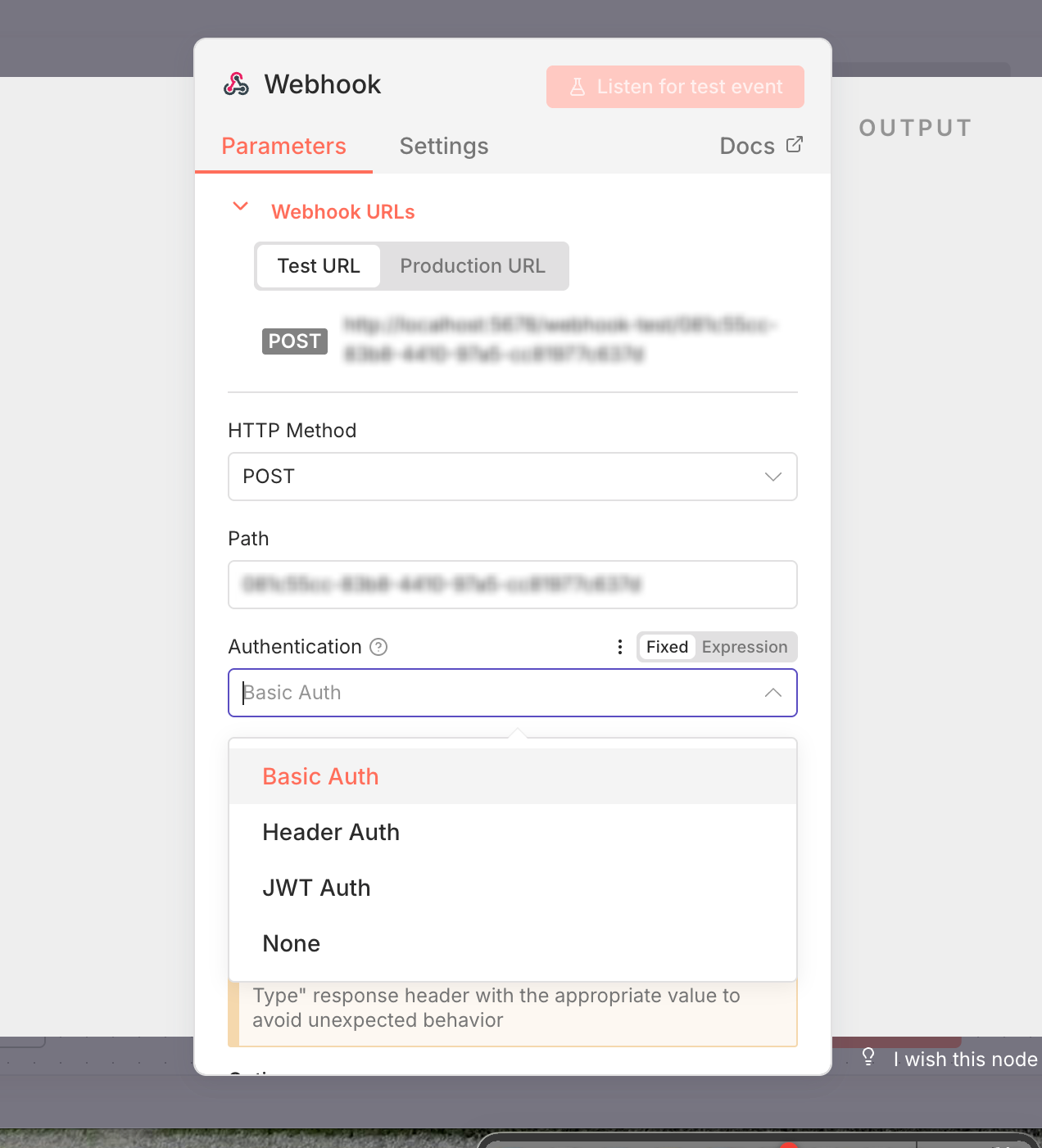Open Docs external link icon
This screenshot has width=1042, height=1148.
(794, 145)
